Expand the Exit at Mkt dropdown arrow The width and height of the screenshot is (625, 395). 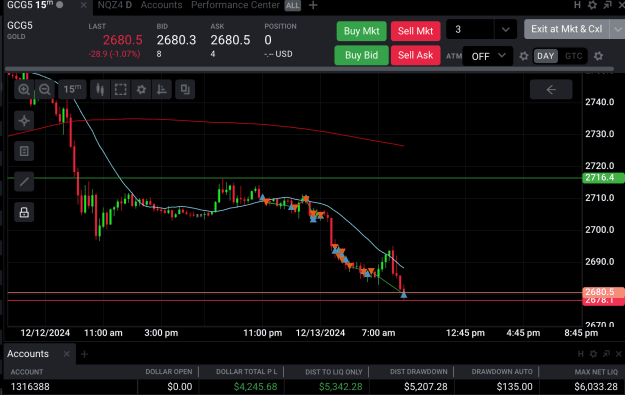click(617, 29)
